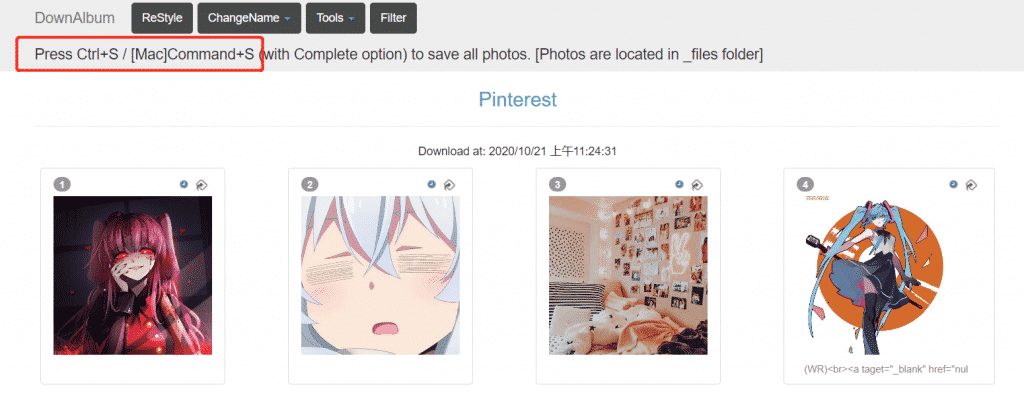Click the share arrow icon on photo 2
Screen dimensions: 1024x395
[449, 185]
